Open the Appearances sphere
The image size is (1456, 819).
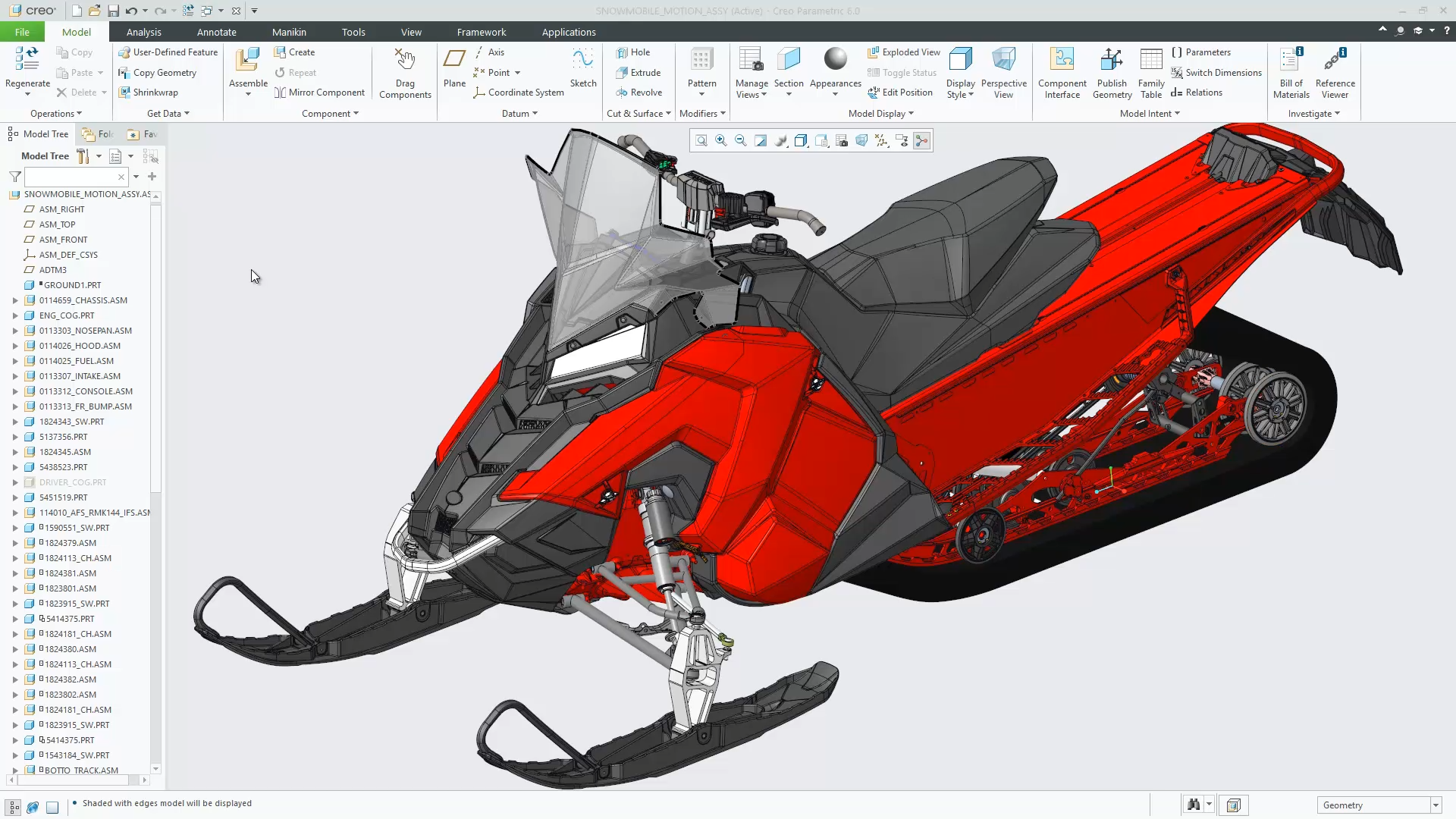click(835, 60)
